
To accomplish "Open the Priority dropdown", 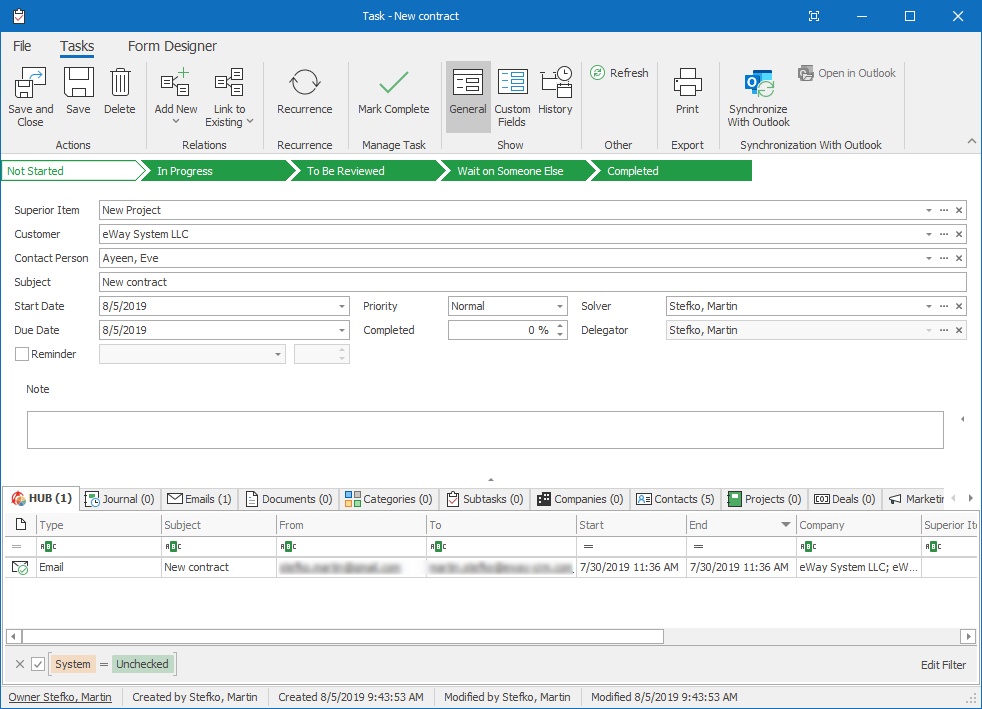I will pos(559,306).
